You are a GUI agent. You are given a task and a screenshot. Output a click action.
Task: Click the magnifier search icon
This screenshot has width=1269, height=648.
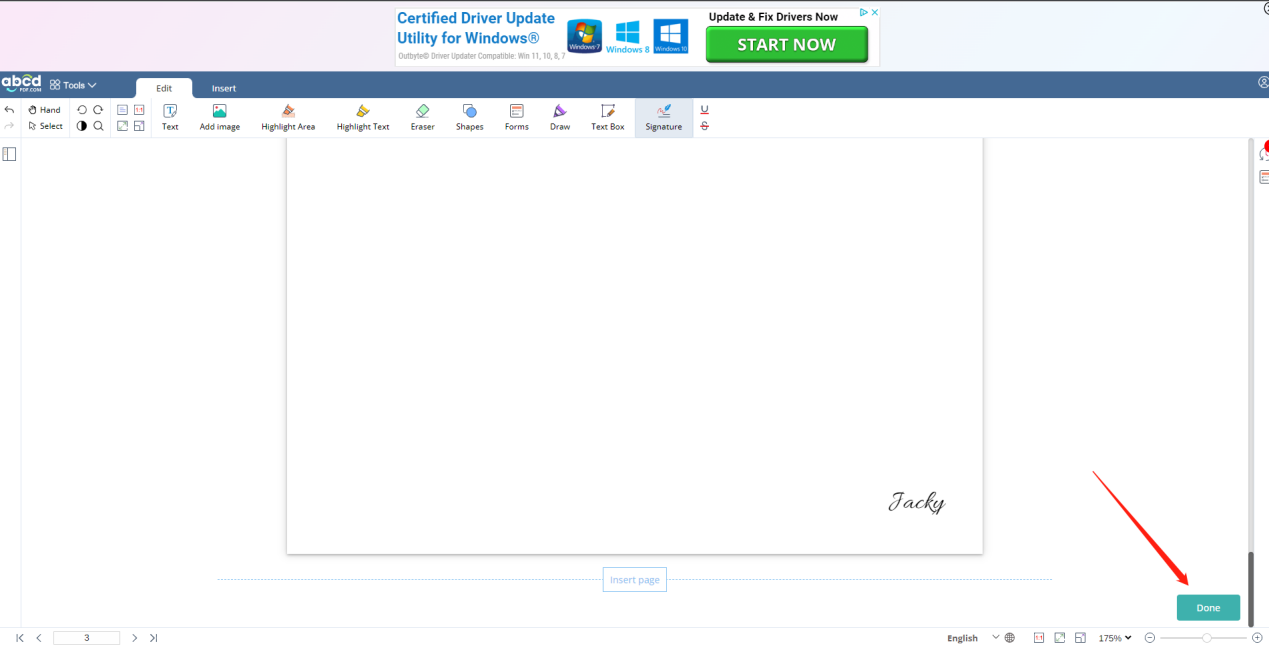tap(98, 126)
